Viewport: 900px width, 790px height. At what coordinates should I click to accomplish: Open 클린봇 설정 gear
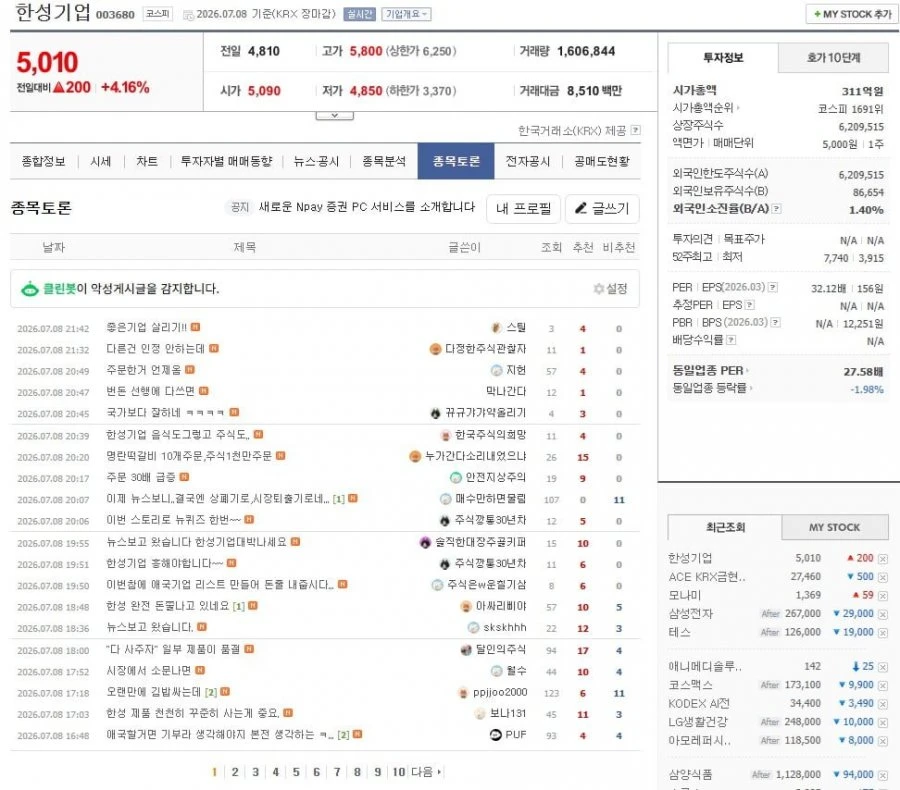[x=610, y=289]
